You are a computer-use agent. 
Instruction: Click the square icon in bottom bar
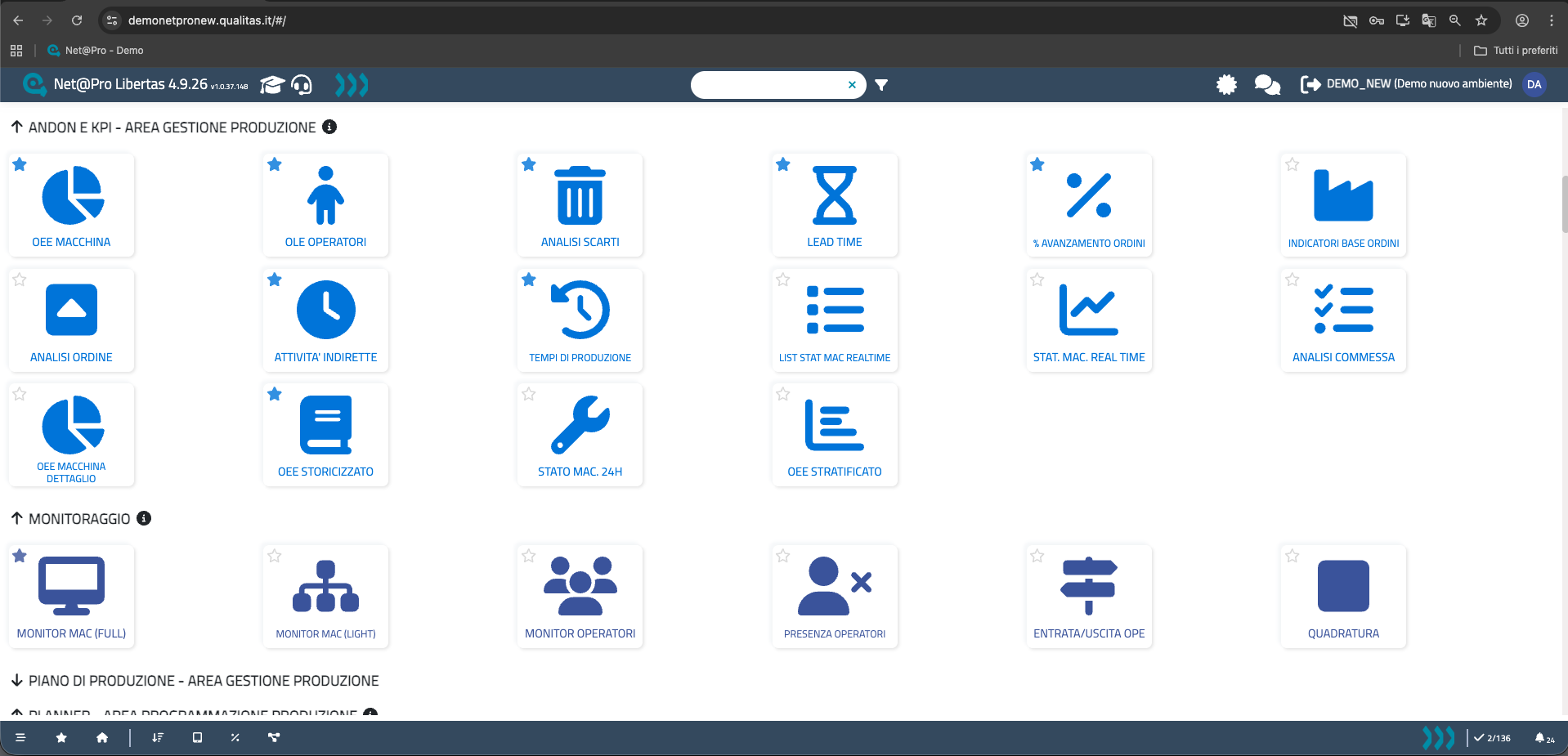(x=197, y=737)
